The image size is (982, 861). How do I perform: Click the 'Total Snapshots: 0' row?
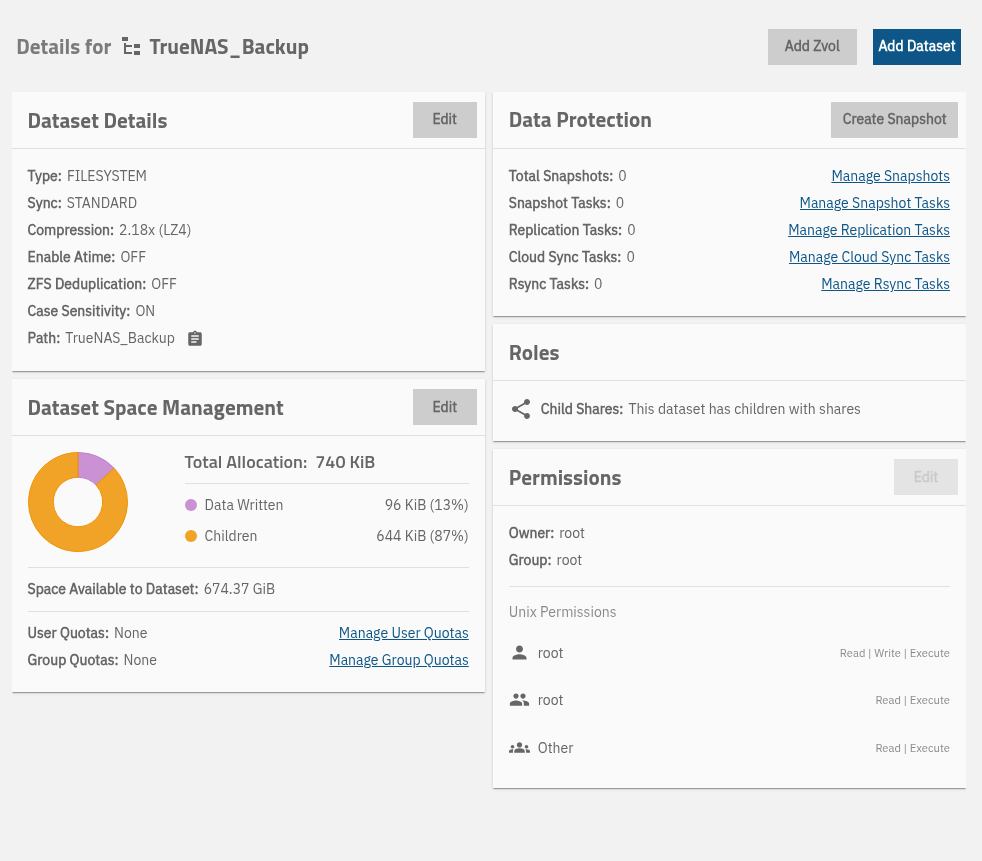(567, 176)
